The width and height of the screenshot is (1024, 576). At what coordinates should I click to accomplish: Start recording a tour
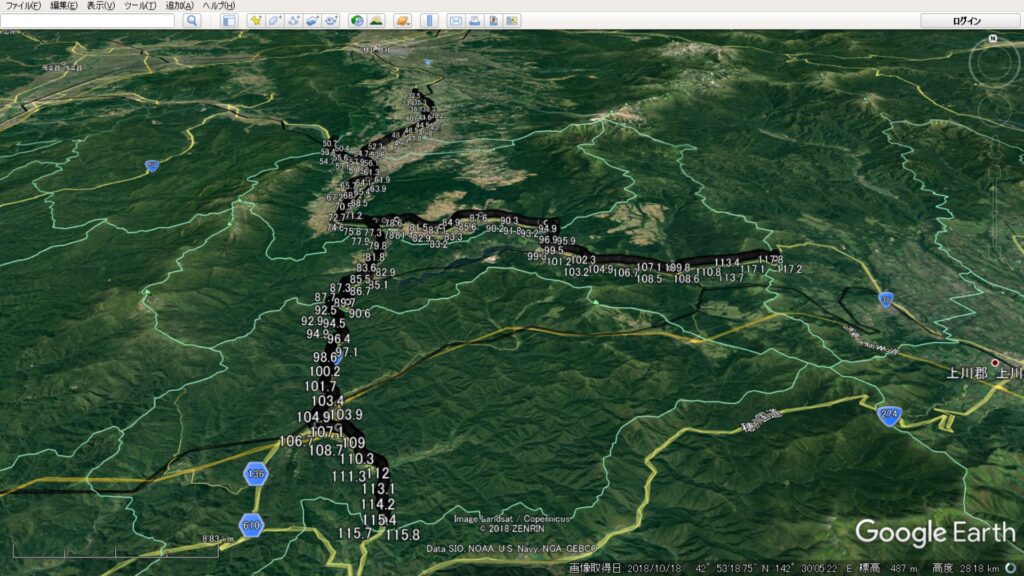coord(332,20)
